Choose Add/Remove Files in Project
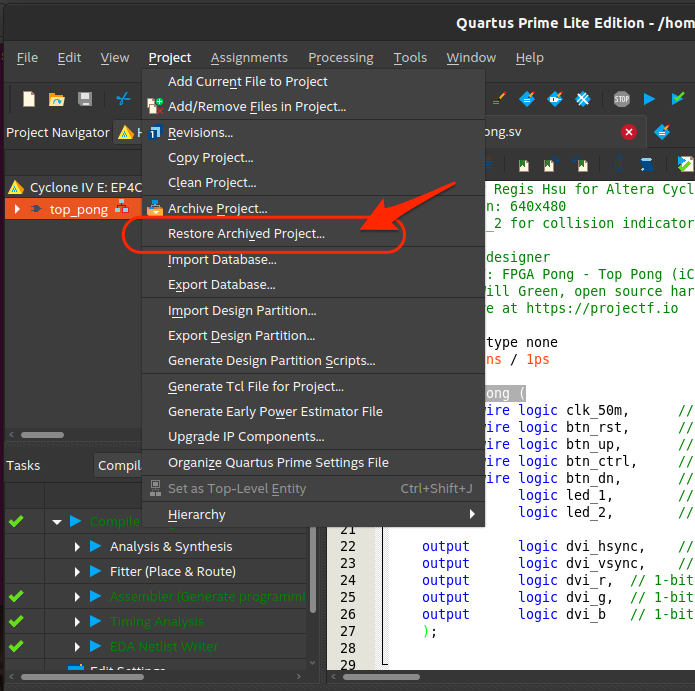 coord(313,106)
